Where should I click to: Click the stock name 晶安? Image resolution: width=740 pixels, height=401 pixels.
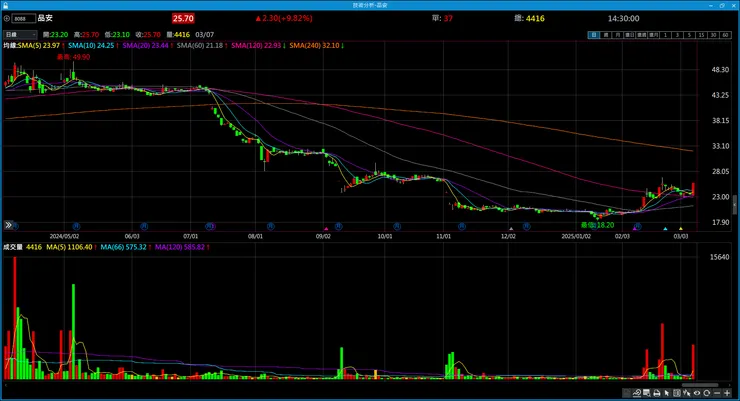(x=45, y=18)
